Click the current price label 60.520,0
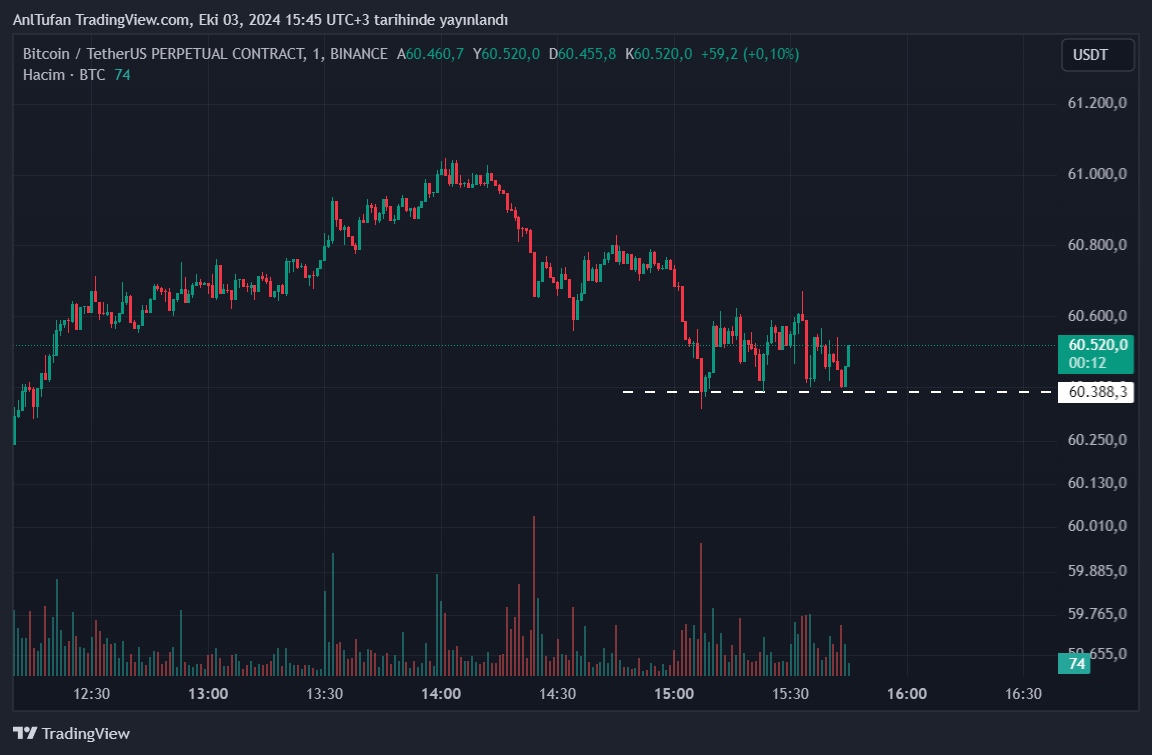 (x=1097, y=345)
